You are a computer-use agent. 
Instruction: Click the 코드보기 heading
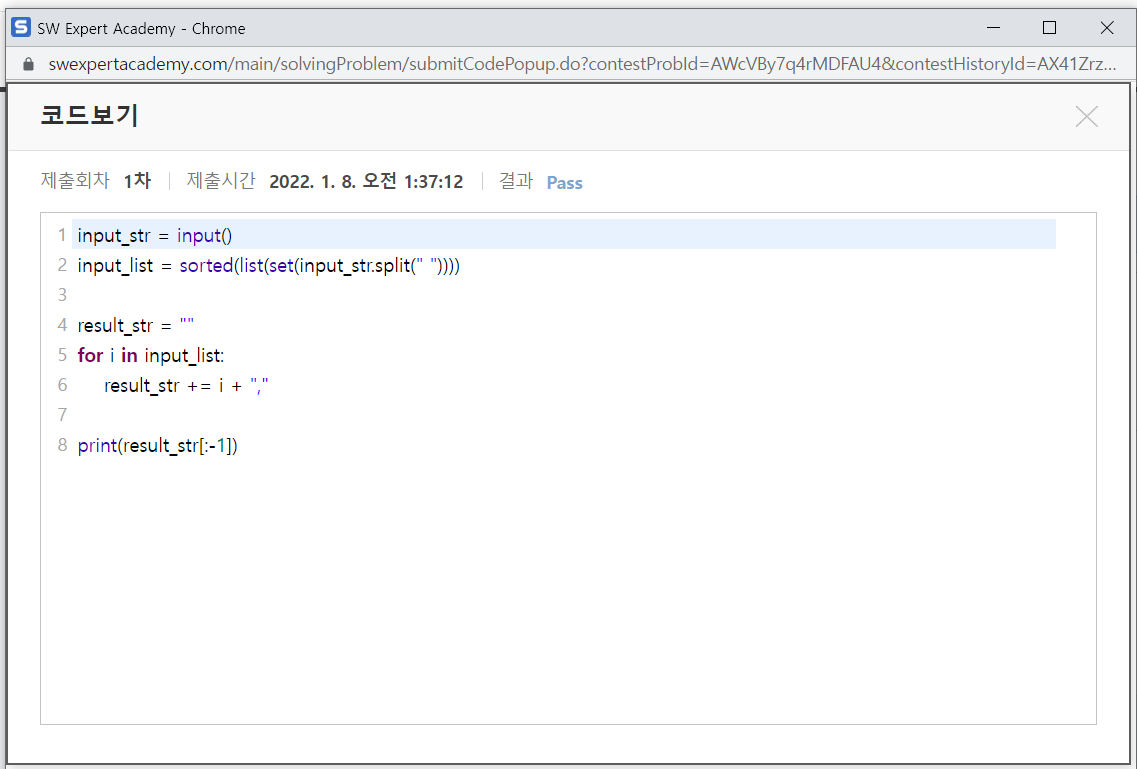tap(89, 116)
